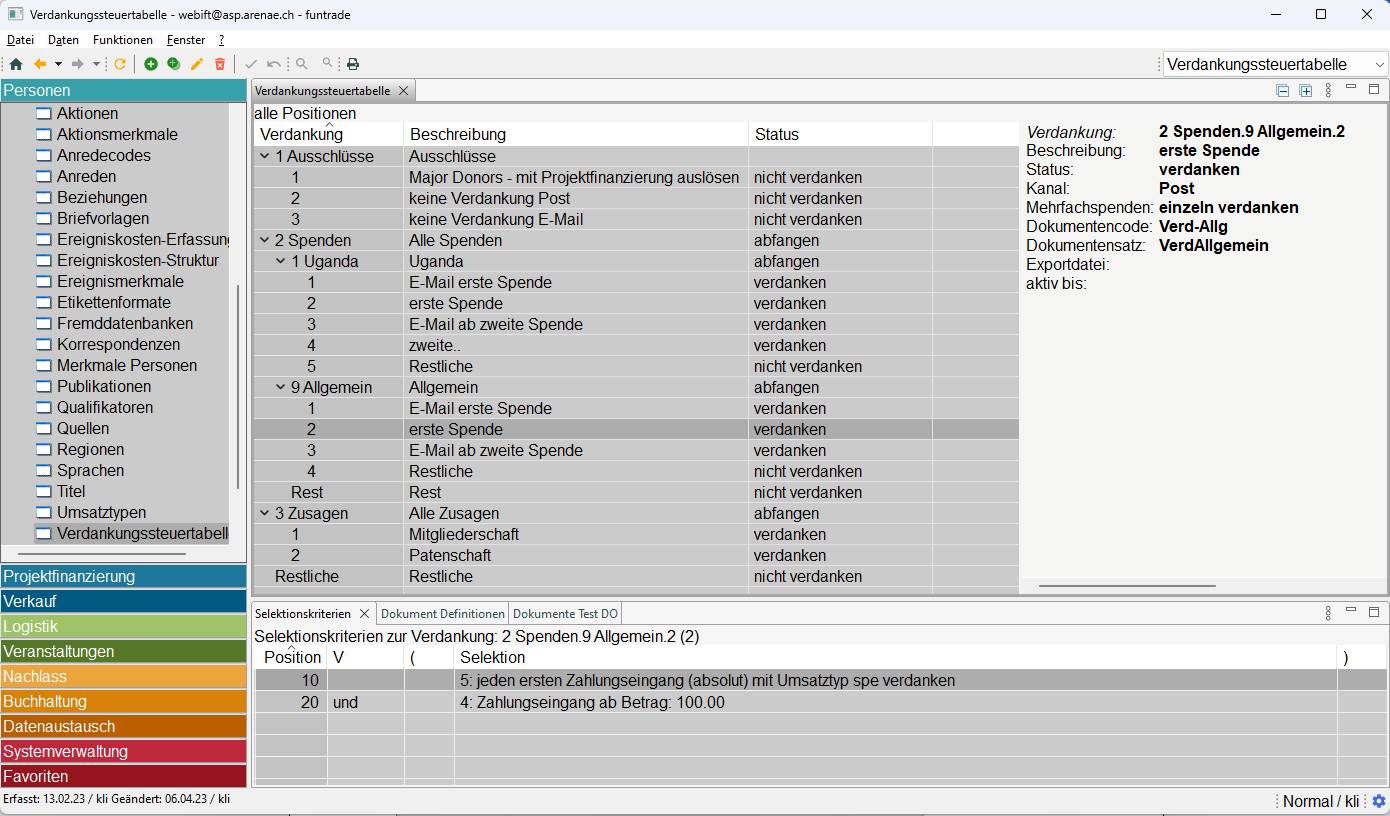Screen dimensions: 1390x816
Task: Collapse the '9 Allgemein' tree node
Action: pyautogui.click(x=280, y=387)
